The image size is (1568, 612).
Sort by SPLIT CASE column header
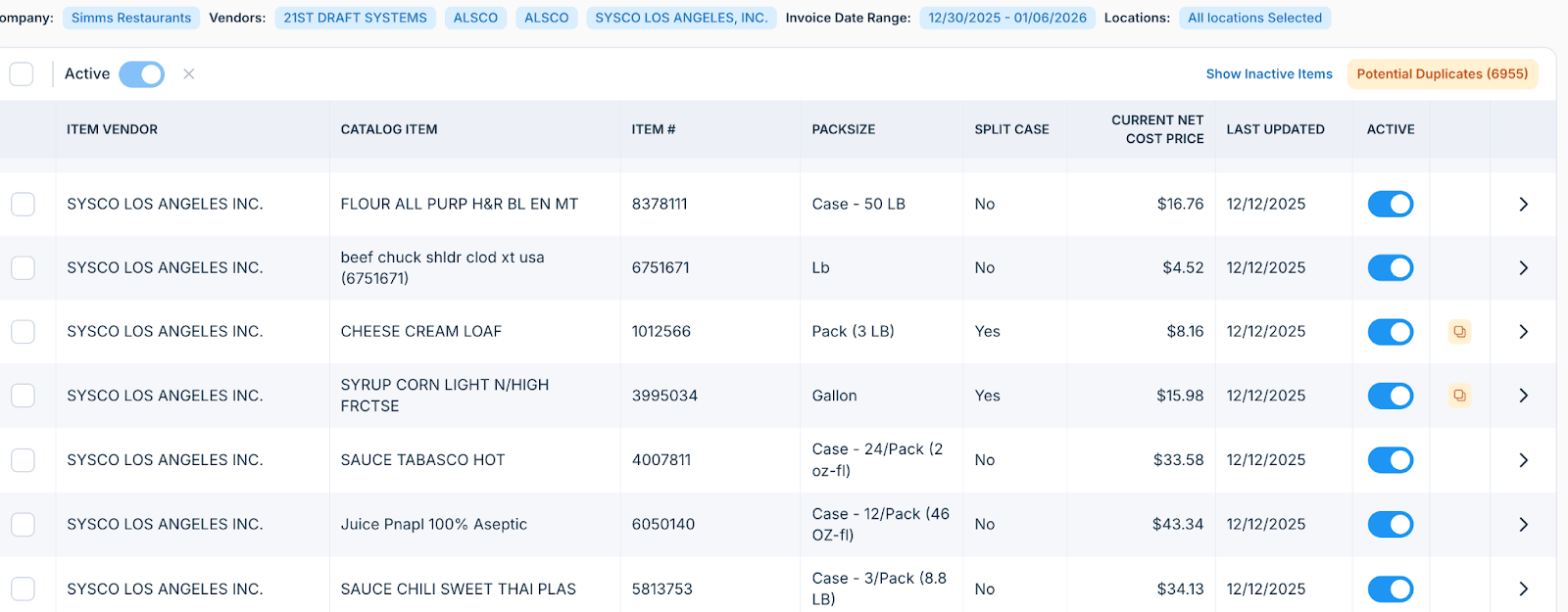[1011, 129]
